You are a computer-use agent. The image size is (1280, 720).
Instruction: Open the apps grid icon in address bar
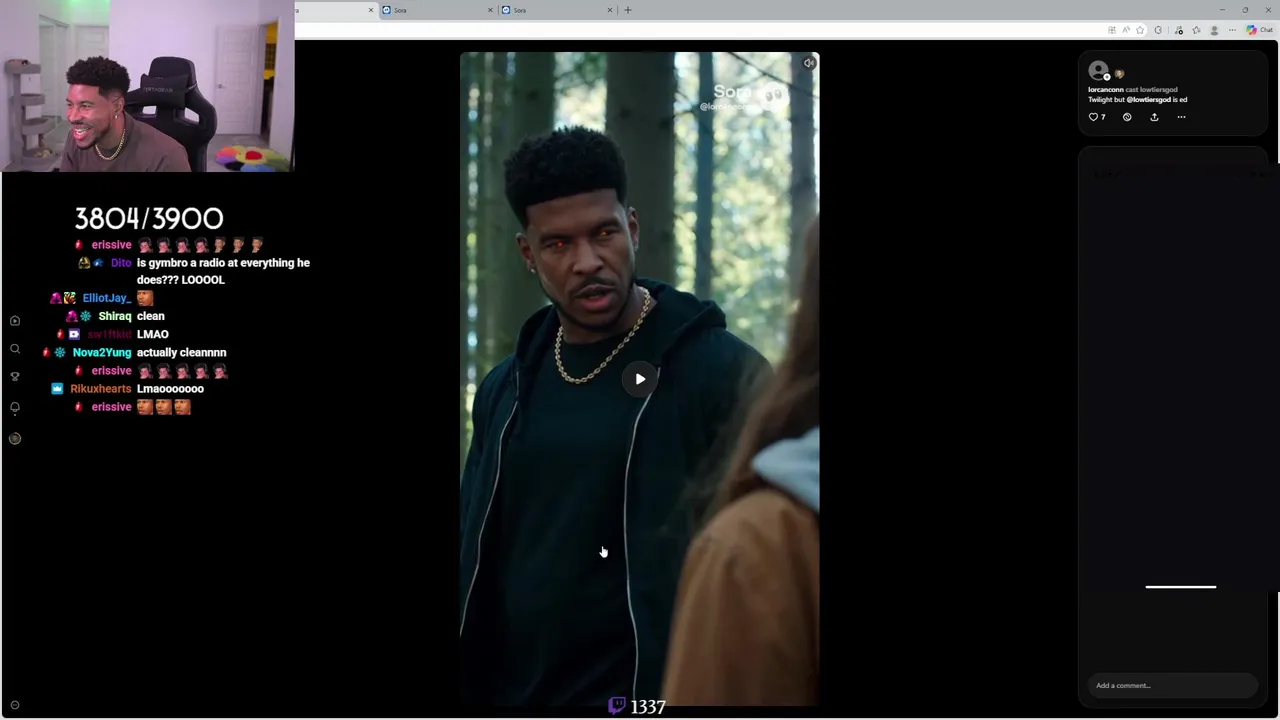click(x=1112, y=30)
